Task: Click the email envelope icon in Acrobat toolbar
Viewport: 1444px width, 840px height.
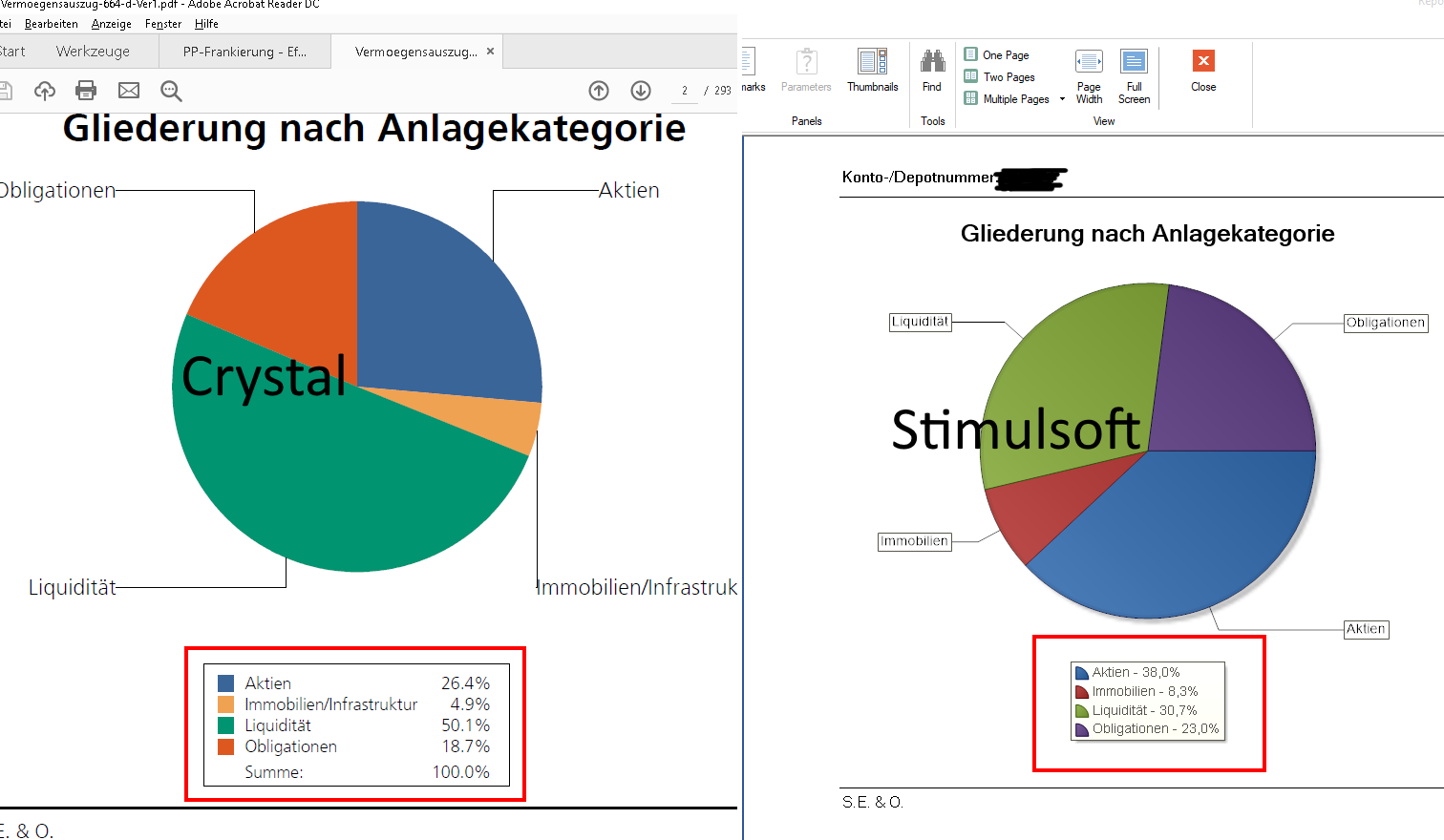Action: 129,91
